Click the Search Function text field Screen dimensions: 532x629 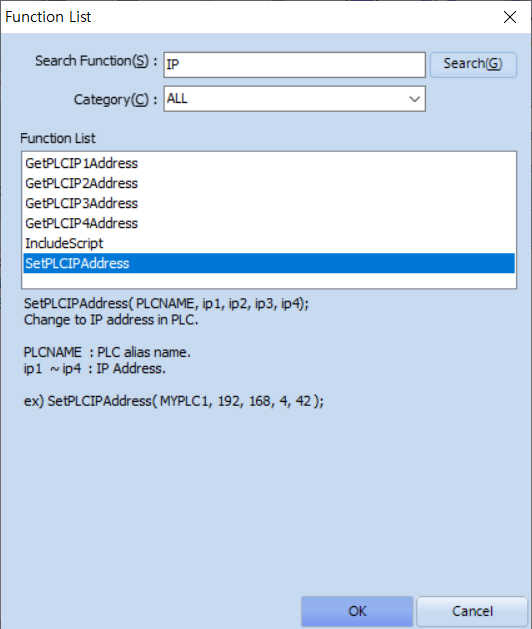294,65
